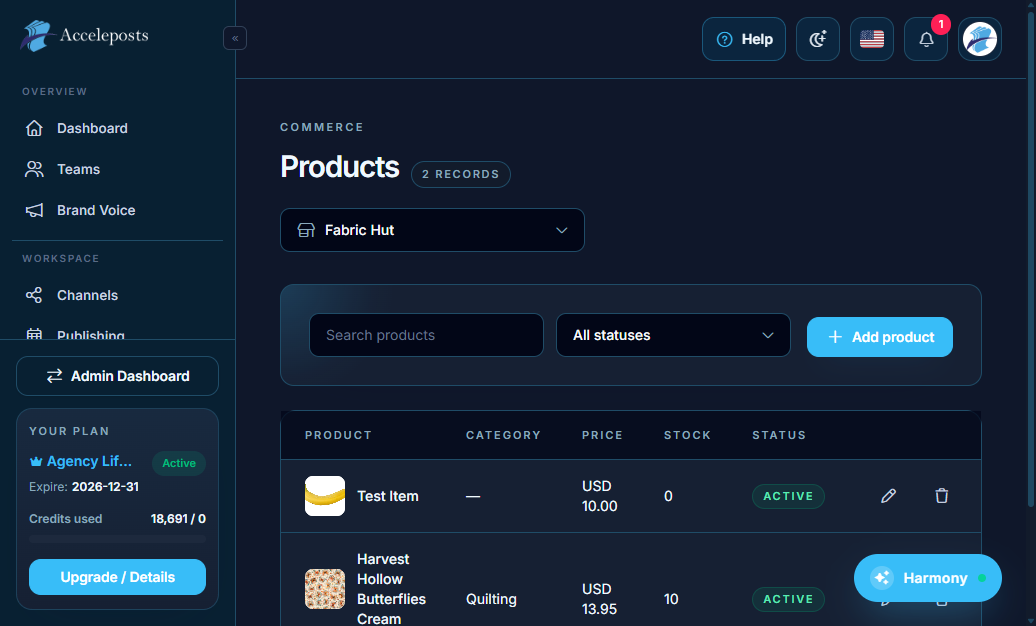Click the expiry date 2026-12-31
This screenshot has height=626, width=1036.
tap(105, 487)
